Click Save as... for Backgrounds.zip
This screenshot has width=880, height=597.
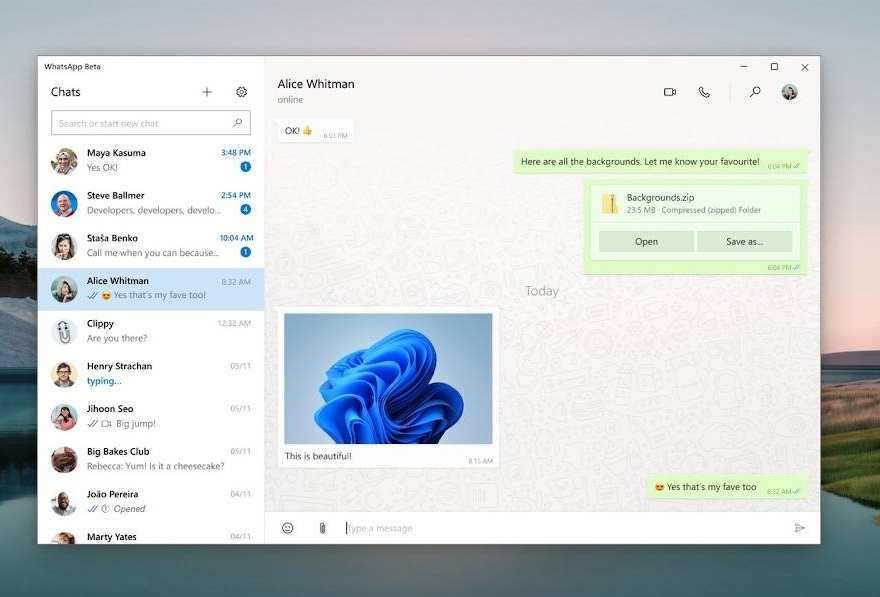click(x=744, y=242)
